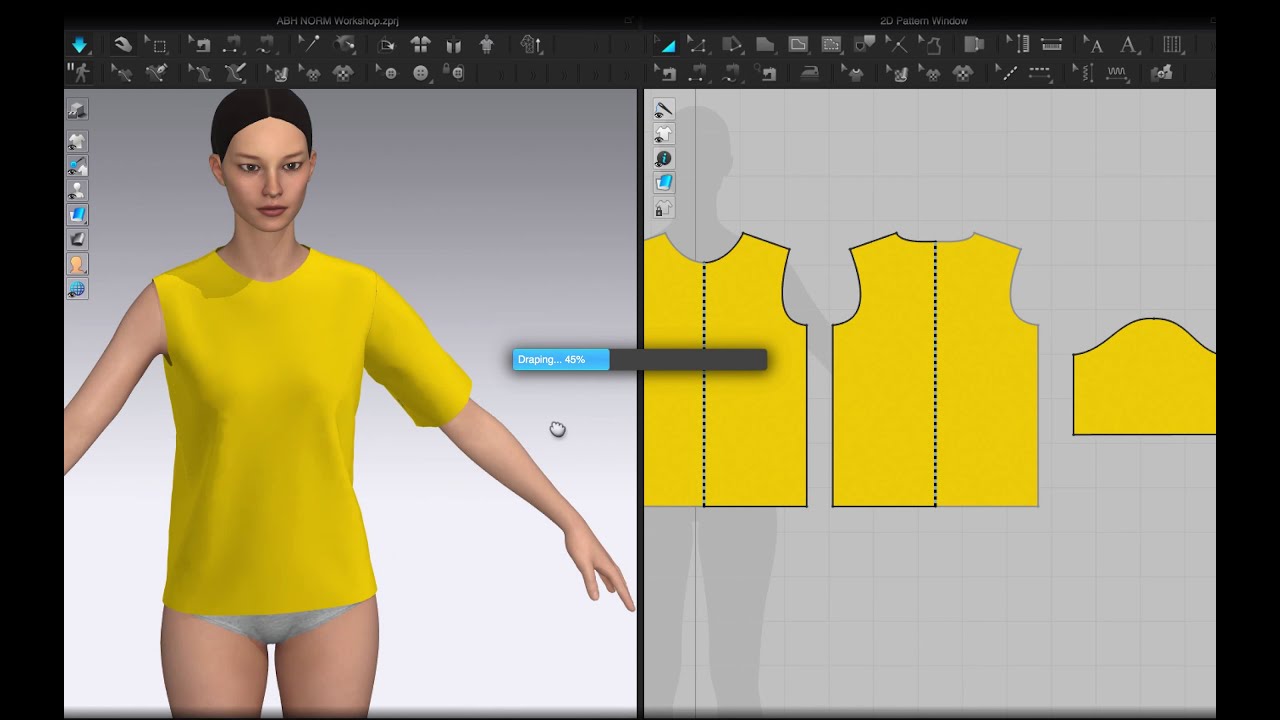
Task: Select the Pin tool with needle icon
Action: pyautogui.click(x=310, y=44)
